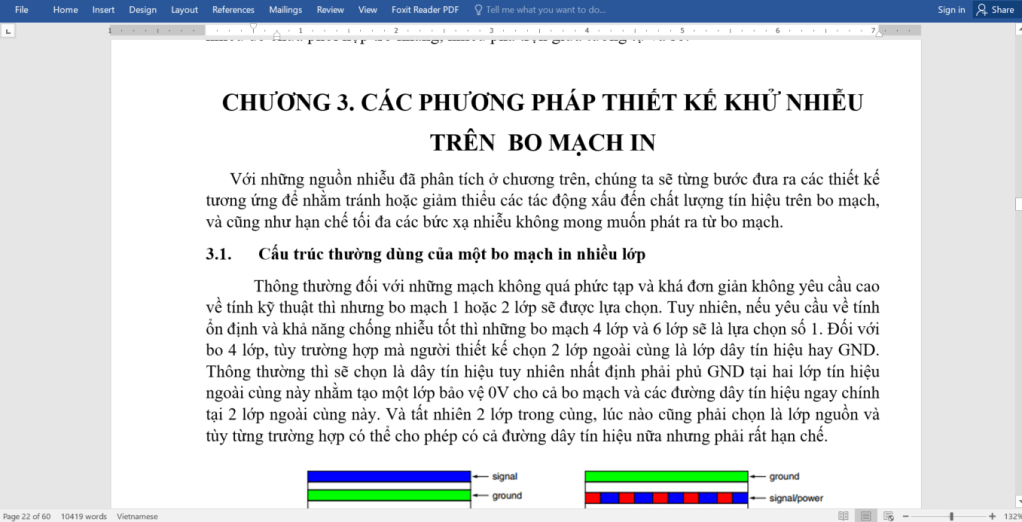Open the Foxit Reader PDF tab

[x=425, y=10]
